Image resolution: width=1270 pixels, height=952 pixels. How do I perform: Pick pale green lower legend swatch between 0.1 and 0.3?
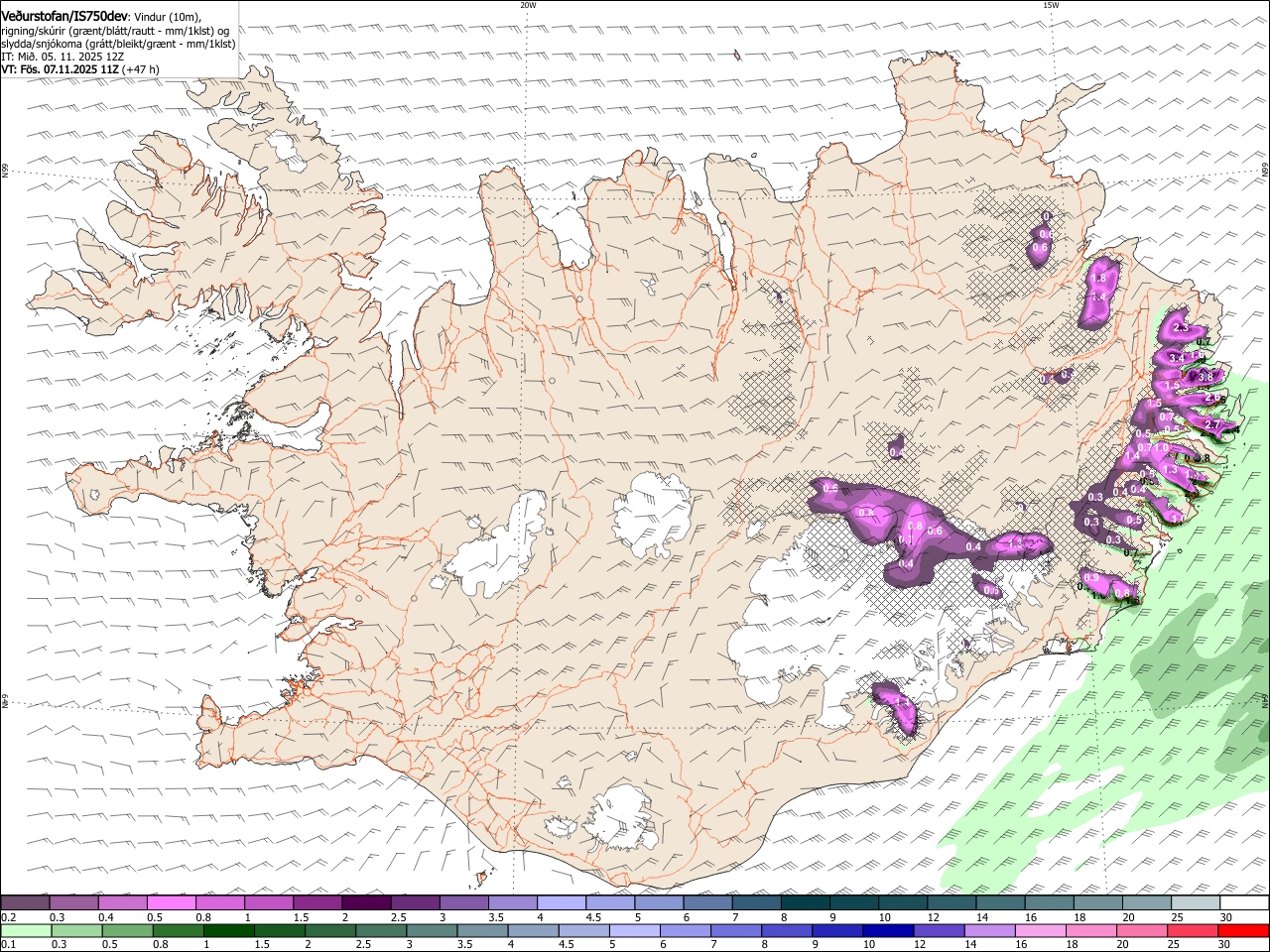point(26,930)
